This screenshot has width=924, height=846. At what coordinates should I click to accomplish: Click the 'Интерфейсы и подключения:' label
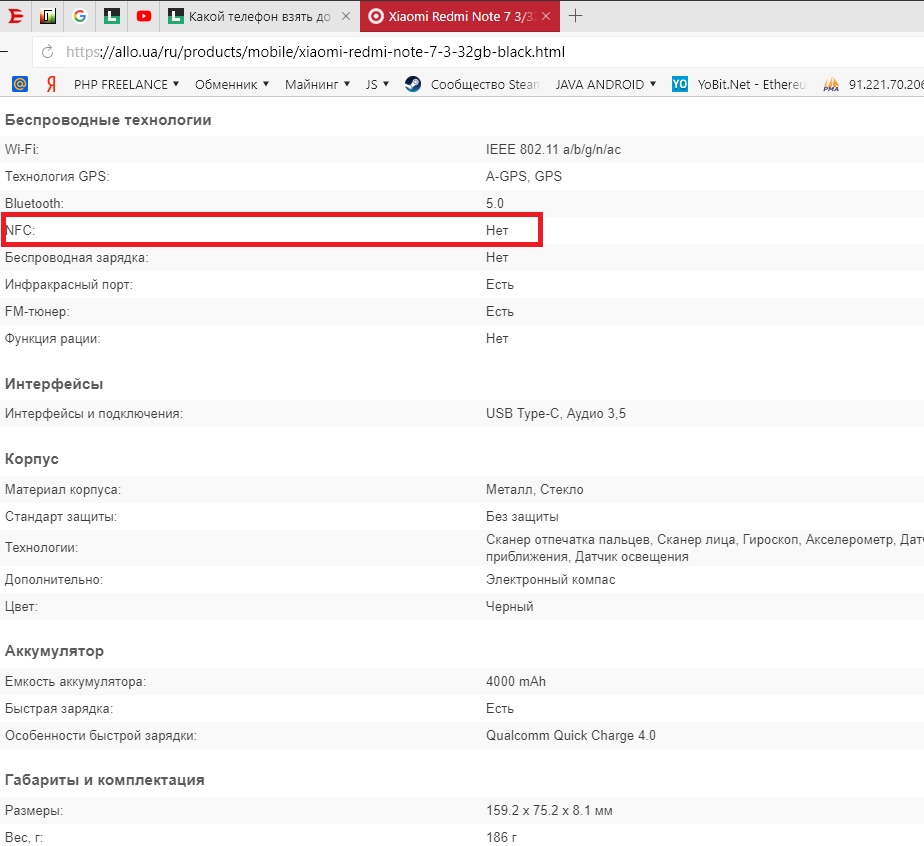[94, 414]
